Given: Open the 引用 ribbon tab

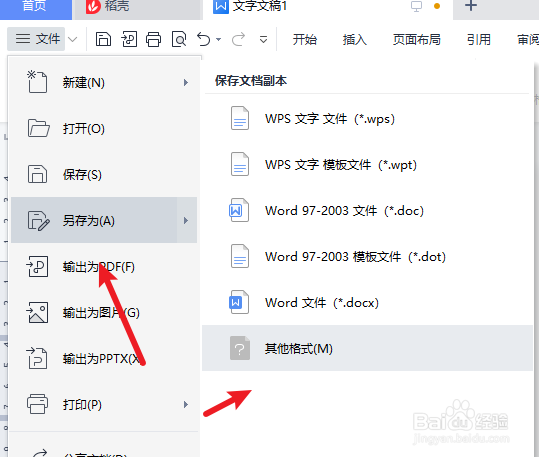Looking at the screenshot, I should pyautogui.click(x=478, y=40).
